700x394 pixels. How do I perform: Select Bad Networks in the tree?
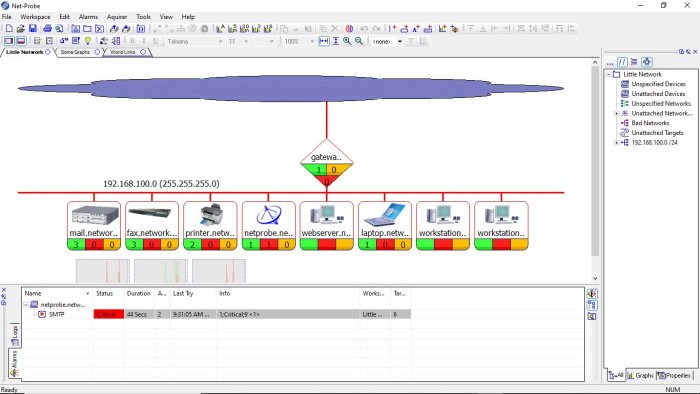(650, 123)
